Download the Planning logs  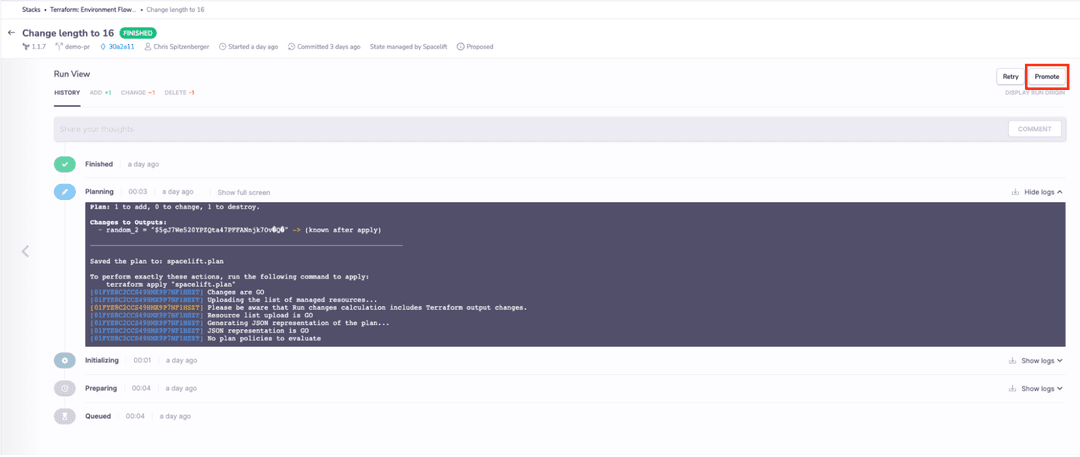(x=1015, y=192)
